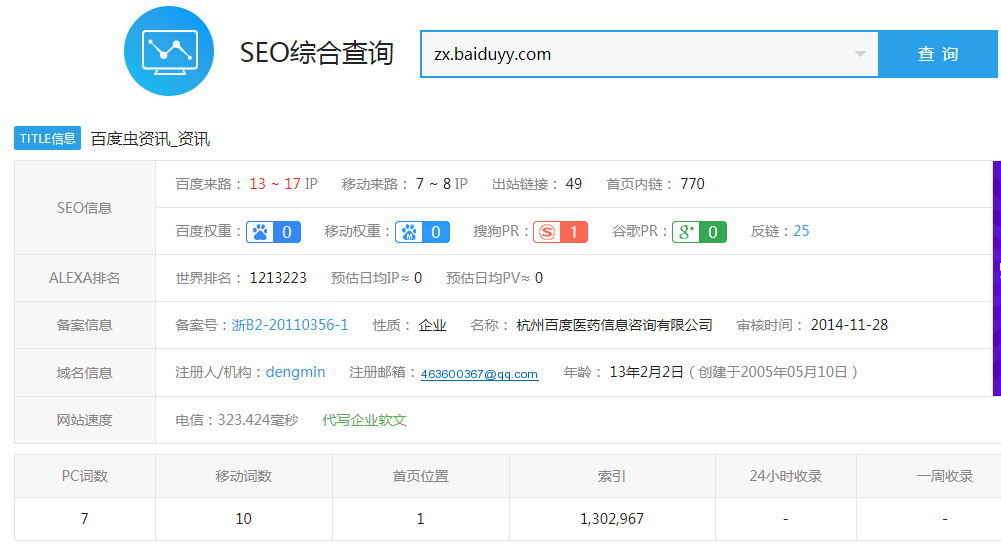The width and height of the screenshot is (1001, 549).
Task: Open the domain input dropdown arrow
Action: (x=860, y=54)
